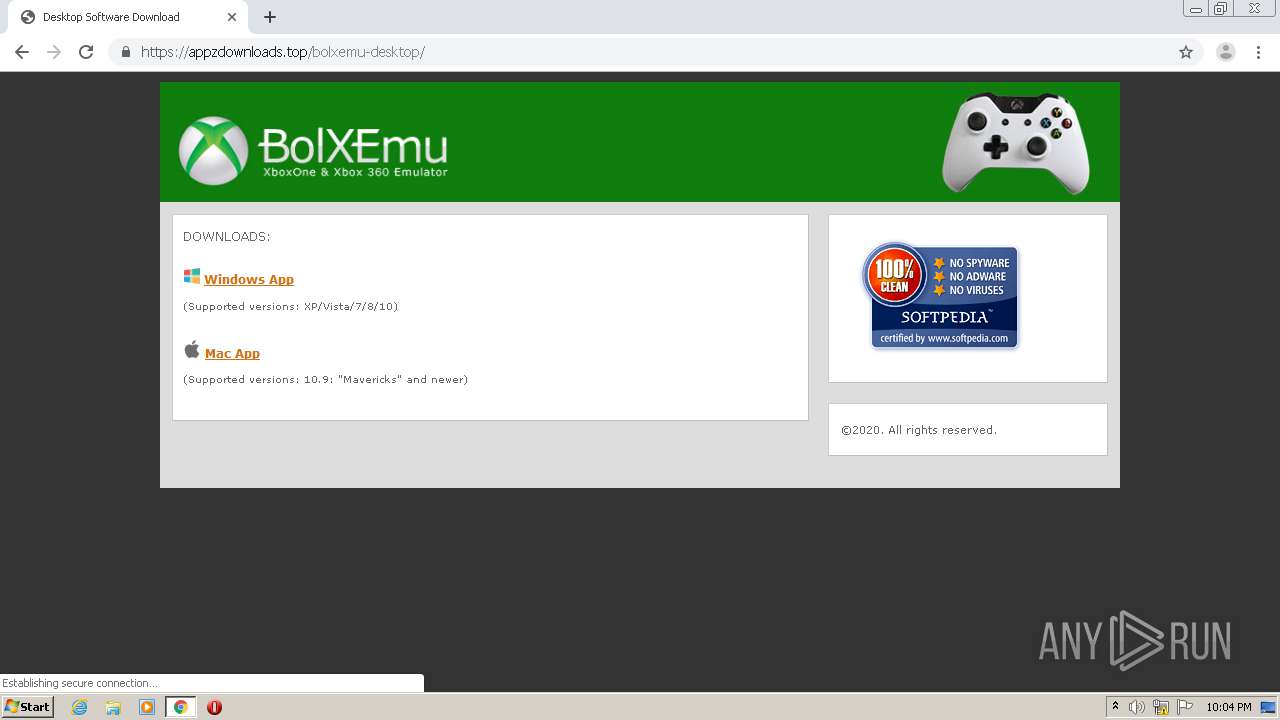Reload the page with the refresh icon
Viewport: 1280px width, 720px height.
click(86, 52)
